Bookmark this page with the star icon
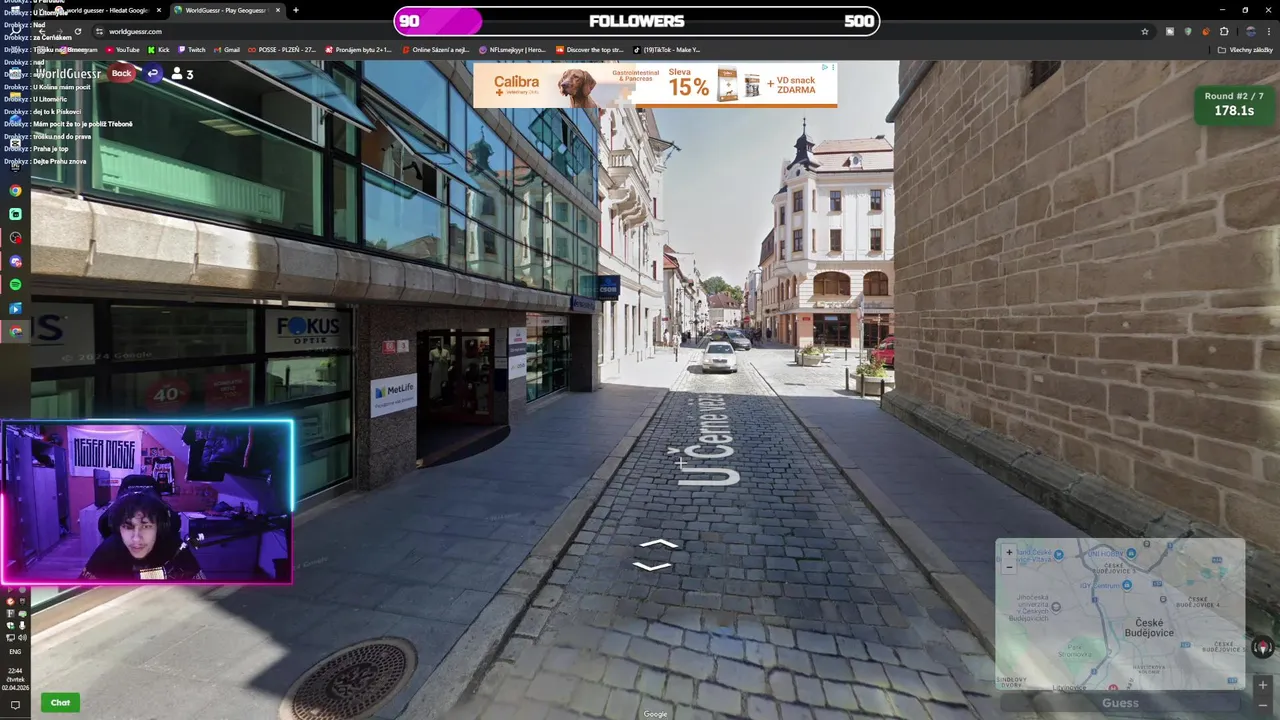This screenshot has width=1280, height=720. point(1145,31)
